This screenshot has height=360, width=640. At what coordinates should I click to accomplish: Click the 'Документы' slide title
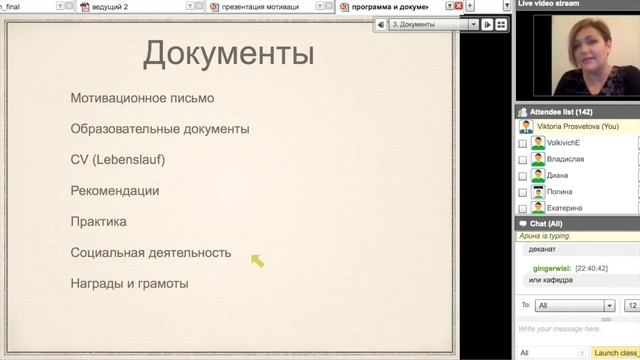(x=229, y=53)
